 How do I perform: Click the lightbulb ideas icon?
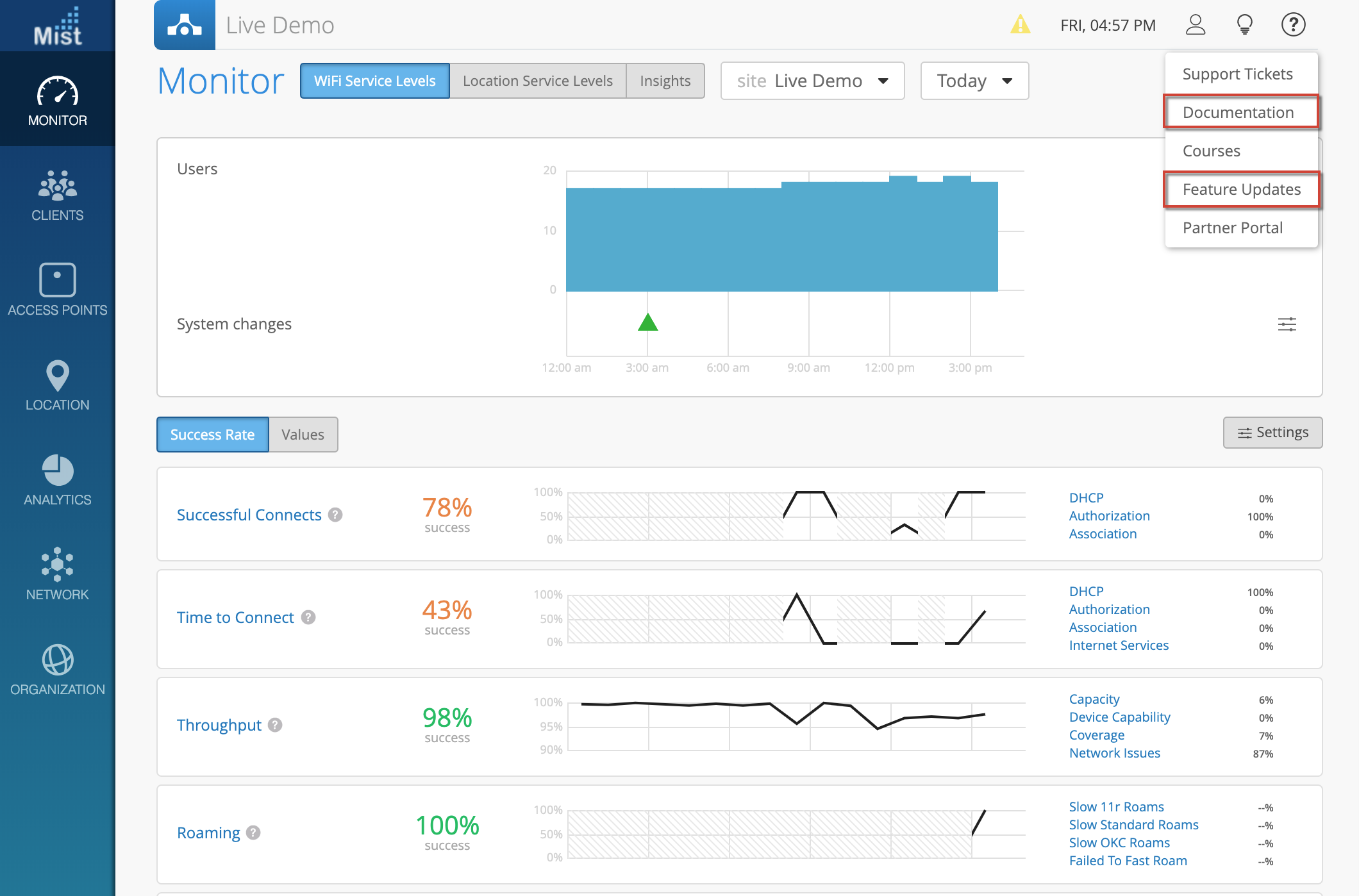pyautogui.click(x=1244, y=25)
